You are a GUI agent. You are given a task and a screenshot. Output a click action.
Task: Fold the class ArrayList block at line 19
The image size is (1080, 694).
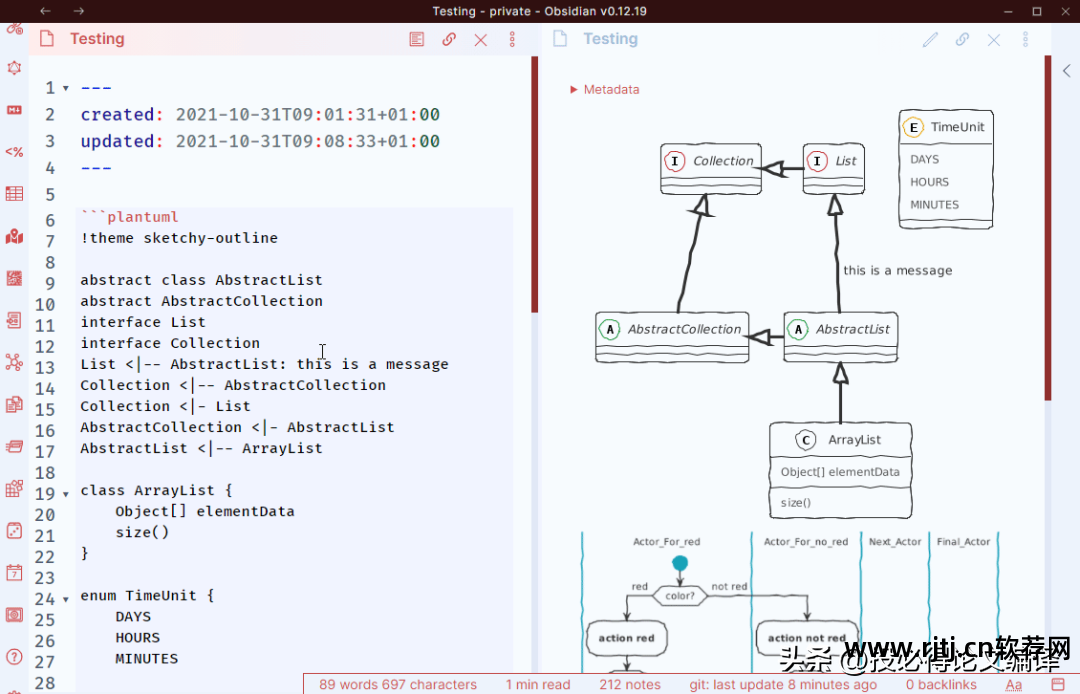(x=66, y=494)
